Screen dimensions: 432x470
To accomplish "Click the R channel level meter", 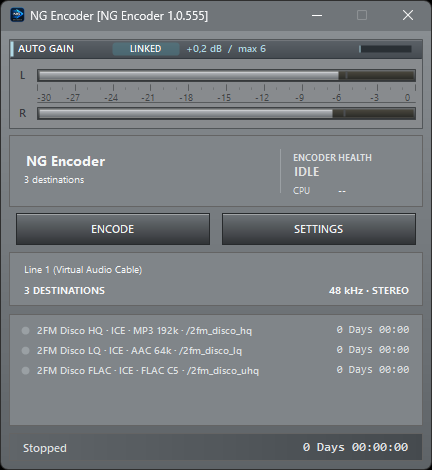I will (226, 113).
